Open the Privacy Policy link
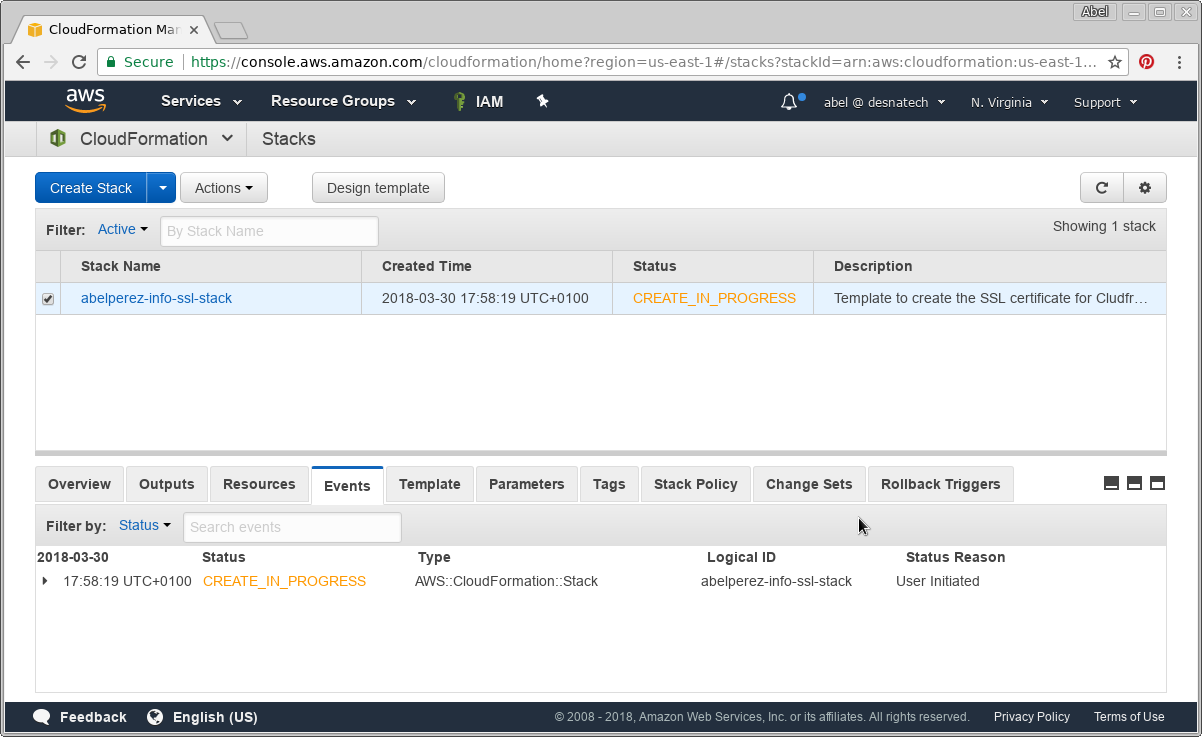1202x737 pixels. click(x=1032, y=717)
